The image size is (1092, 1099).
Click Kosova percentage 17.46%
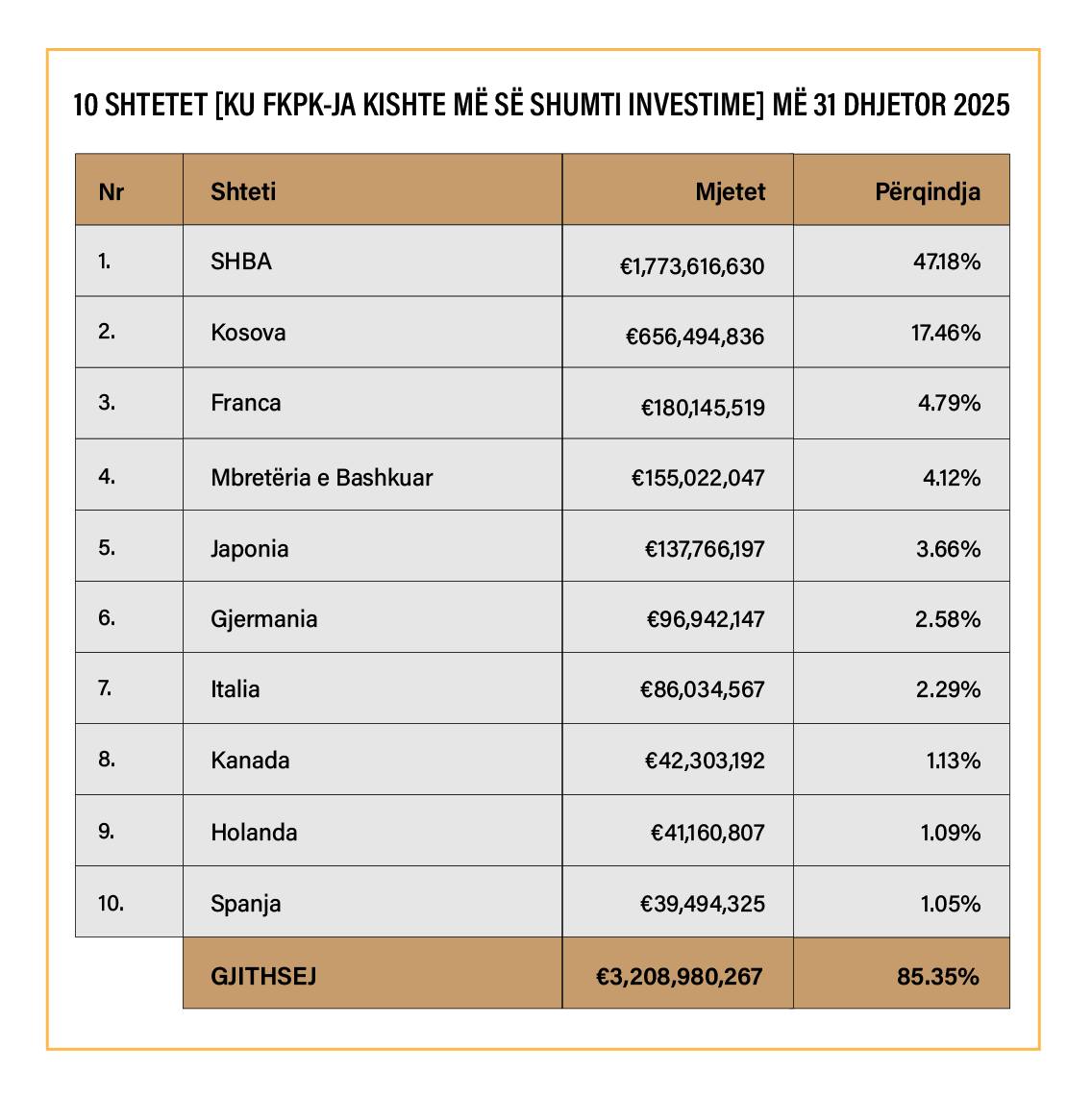coord(945,333)
